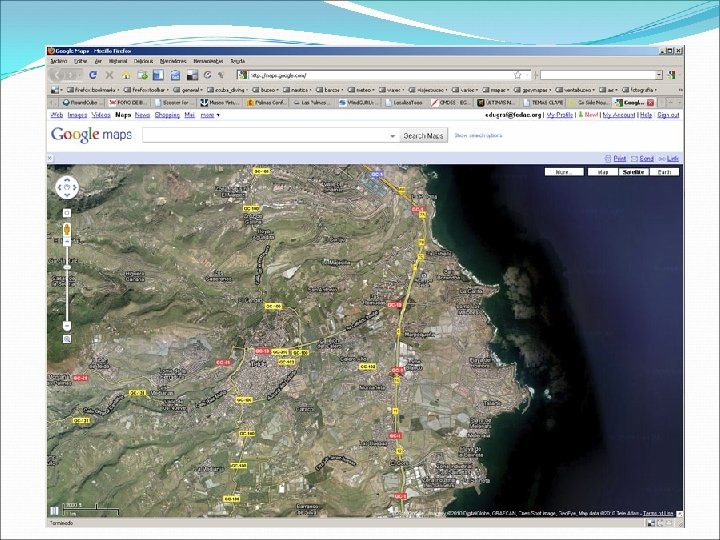Click the Google search engine icon in search bar
This screenshot has width=720, height=540.
[672, 75]
